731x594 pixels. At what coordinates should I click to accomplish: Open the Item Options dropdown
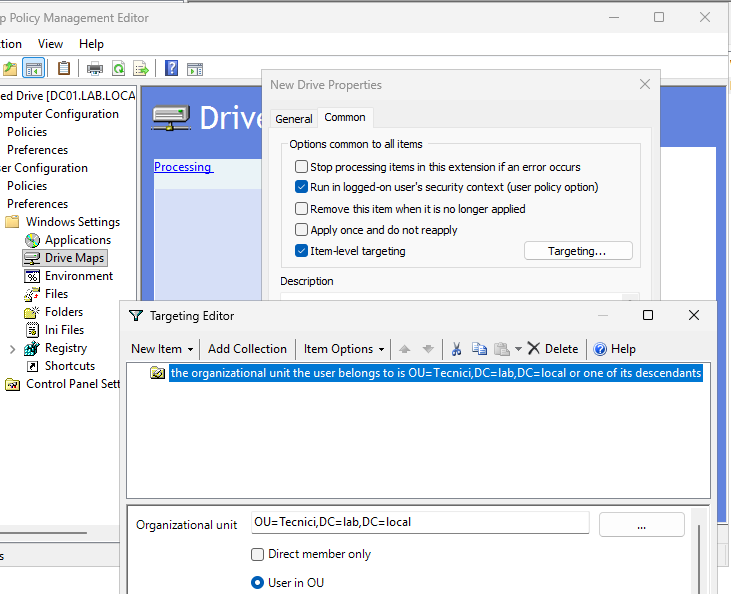pyautogui.click(x=344, y=349)
